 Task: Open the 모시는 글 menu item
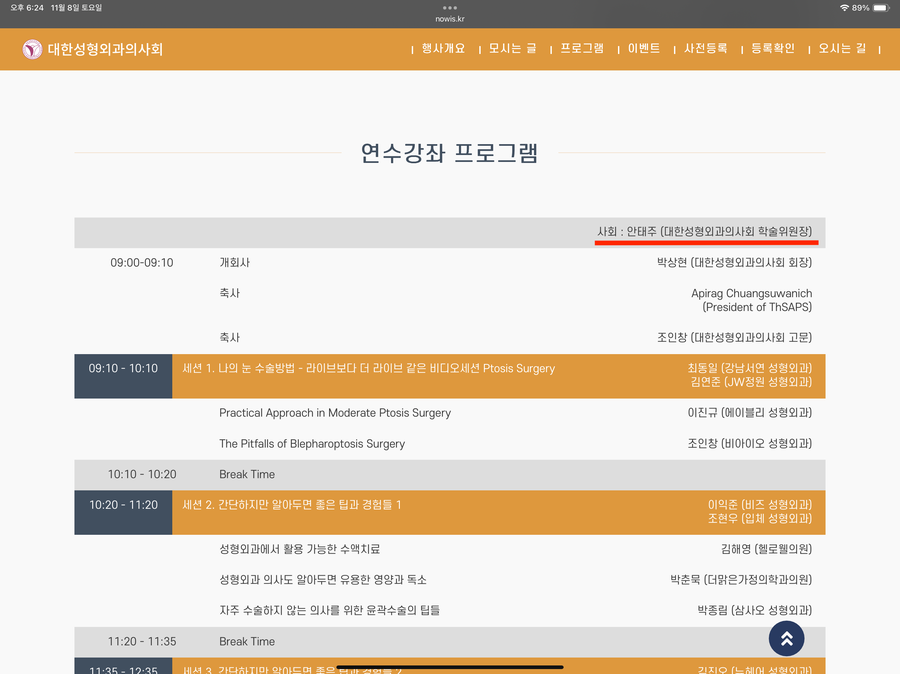[512, 49]
